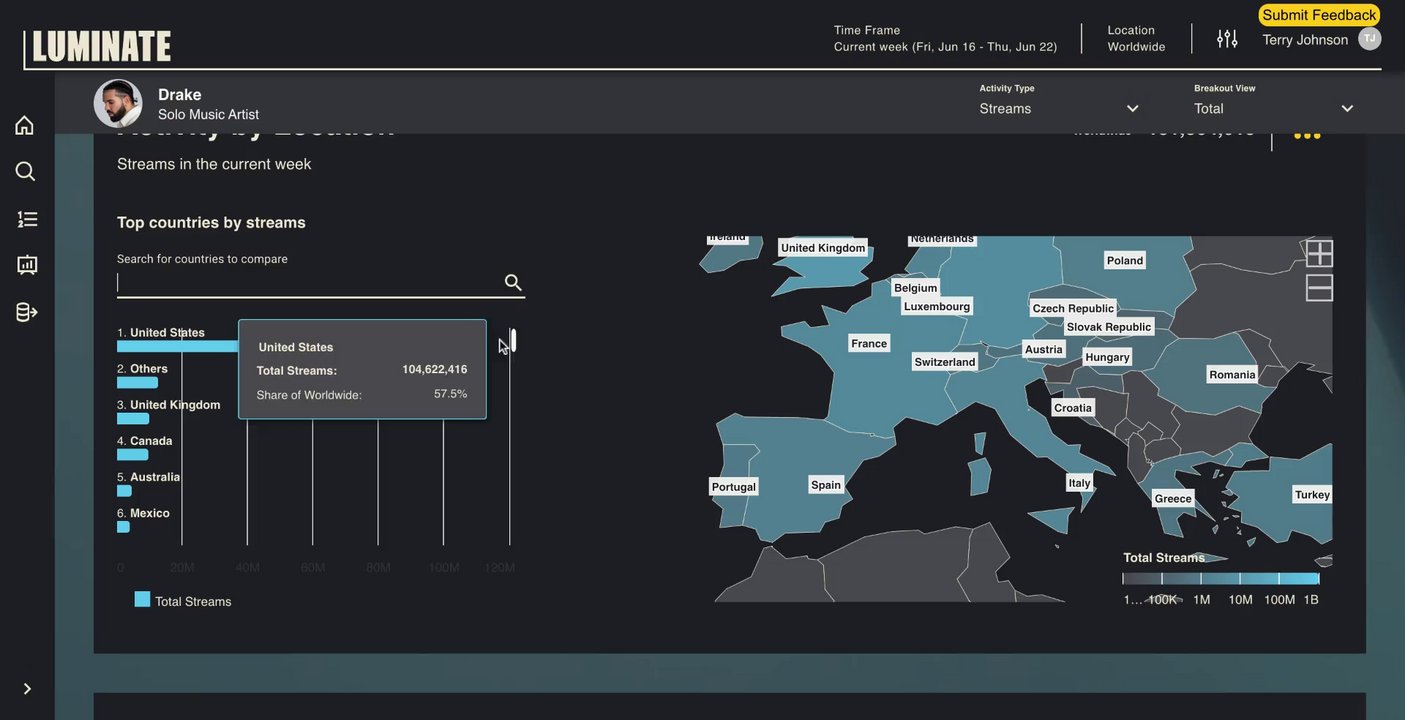Screen dimensions: 1405x720
Task: Open the Home page from sidebar
Action: click(25, 125)
